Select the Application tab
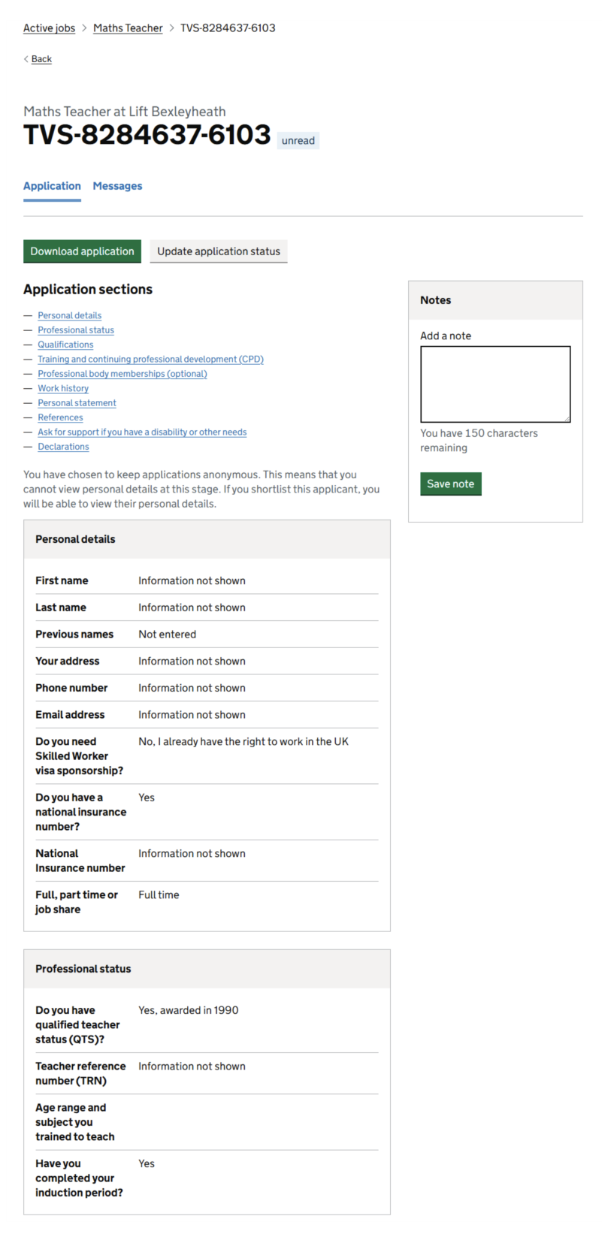 pos(52,186)
